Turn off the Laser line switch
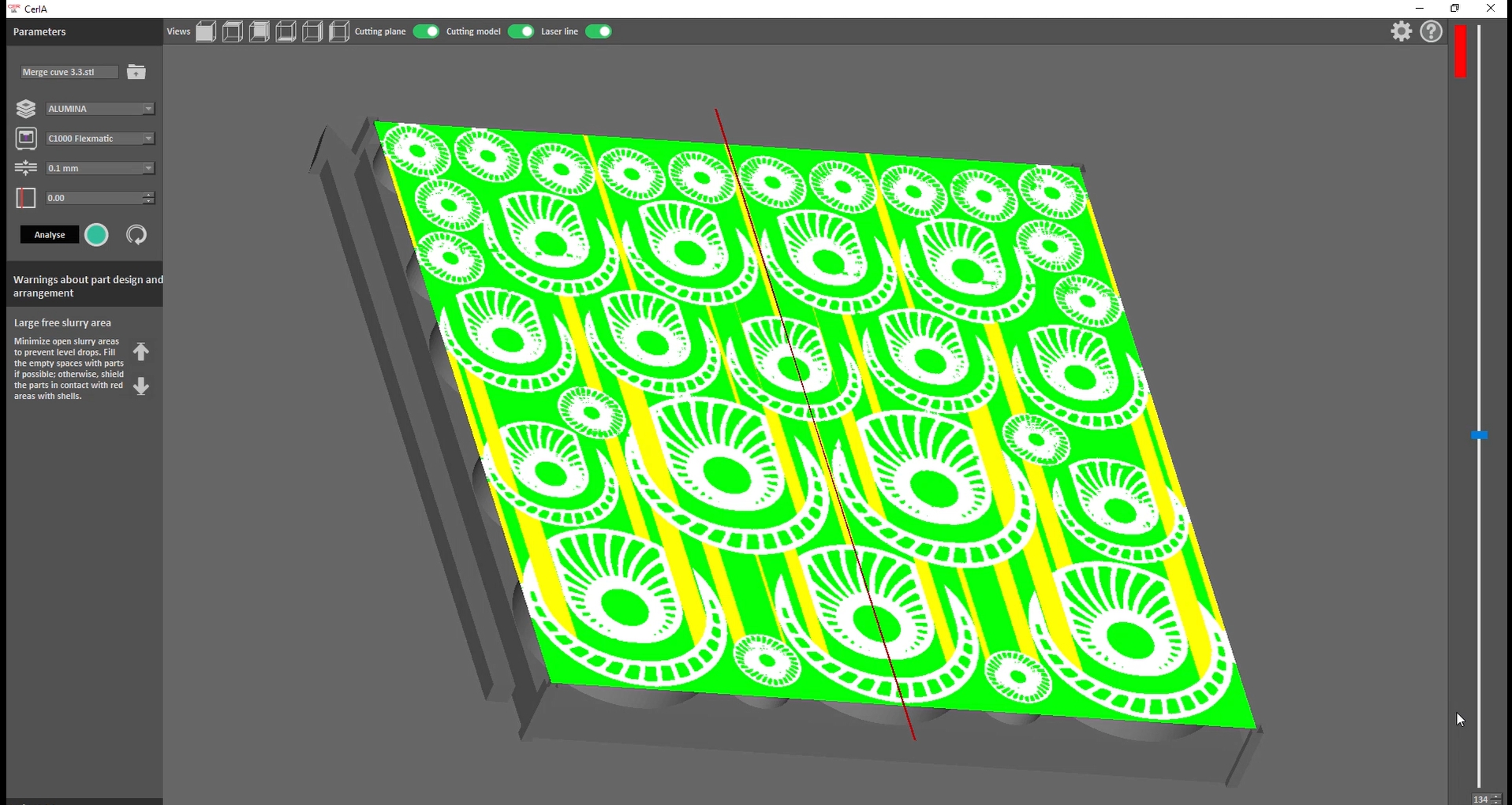The width and height of the screenshot is (1512, 805). coord(598,32)
